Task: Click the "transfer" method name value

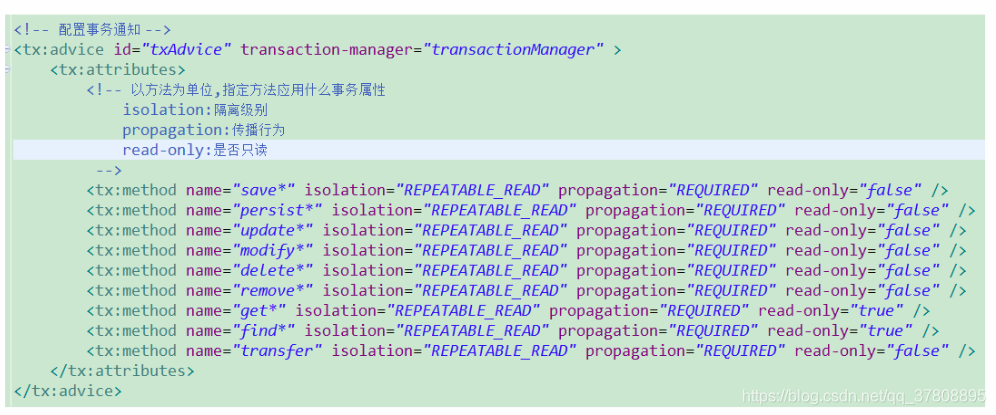Action: tap(278, 351)
